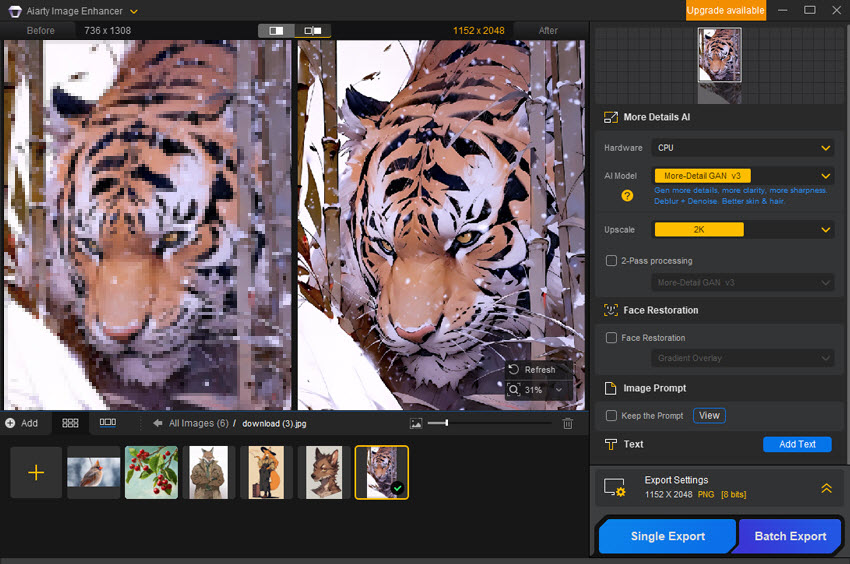The height and width of the screenshot is (564, 850).
Task: Click the Refresh preview icon
Action: pyautogui.click(x=514, y=370)
